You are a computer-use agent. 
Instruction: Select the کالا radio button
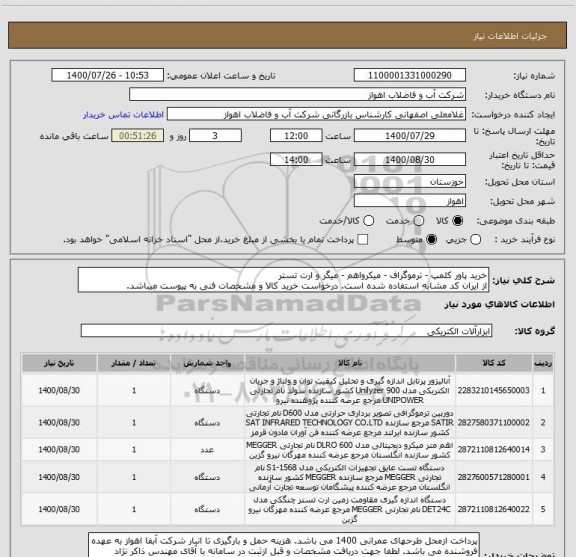tap(458, 221)
